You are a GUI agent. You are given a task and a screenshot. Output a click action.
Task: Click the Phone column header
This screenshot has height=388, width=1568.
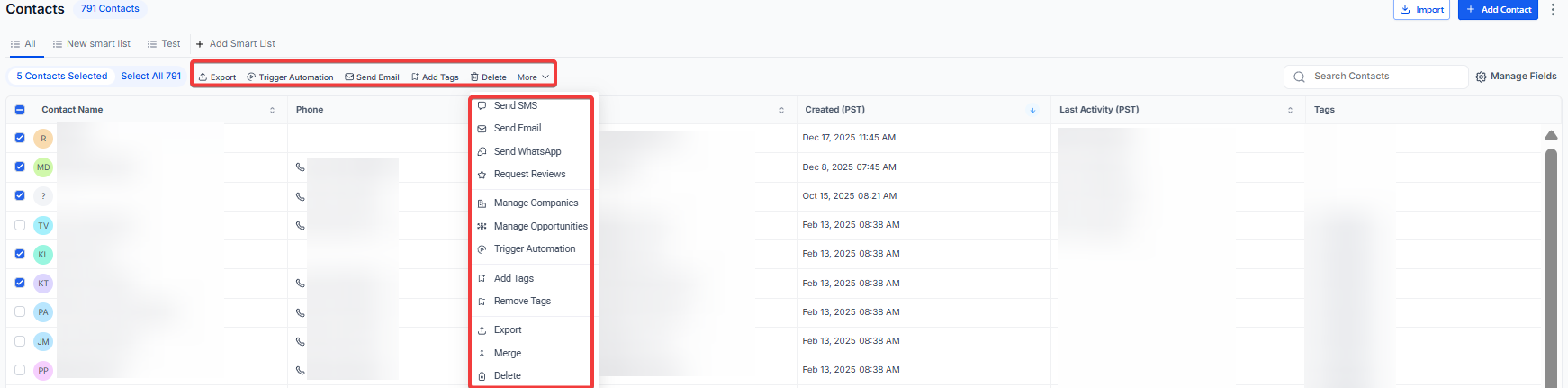tap(310, 110)
